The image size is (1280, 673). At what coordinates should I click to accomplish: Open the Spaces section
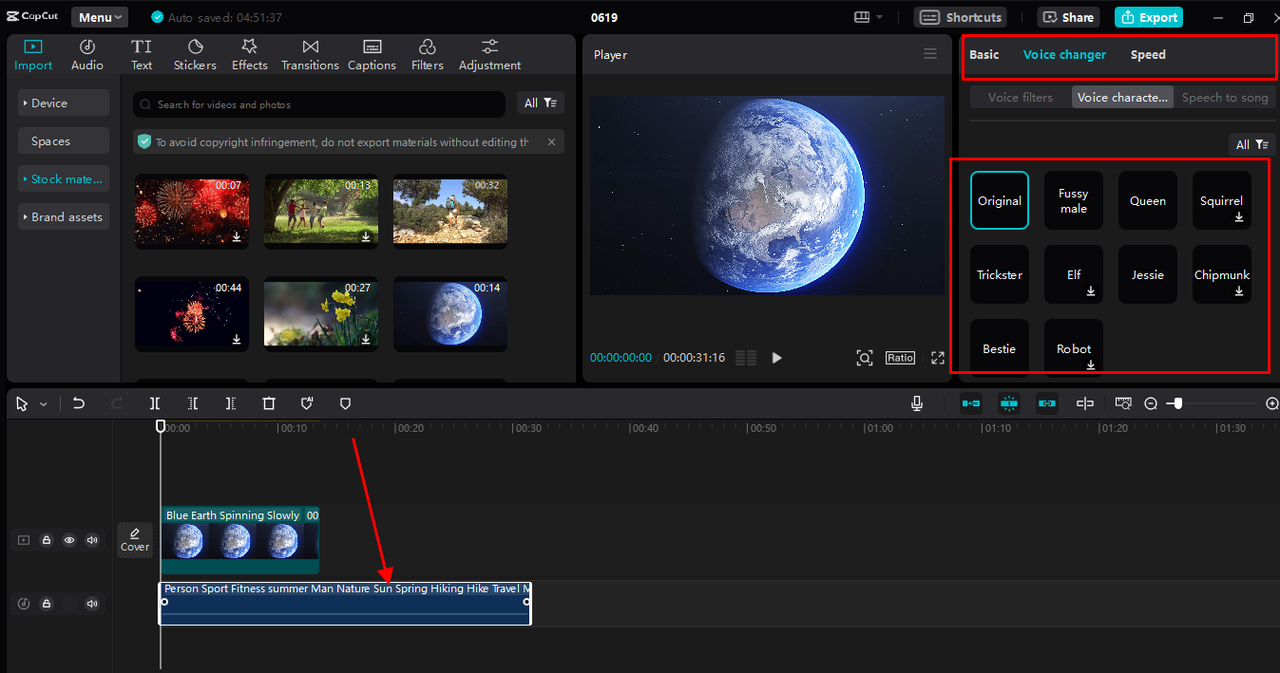pos(63,141)
